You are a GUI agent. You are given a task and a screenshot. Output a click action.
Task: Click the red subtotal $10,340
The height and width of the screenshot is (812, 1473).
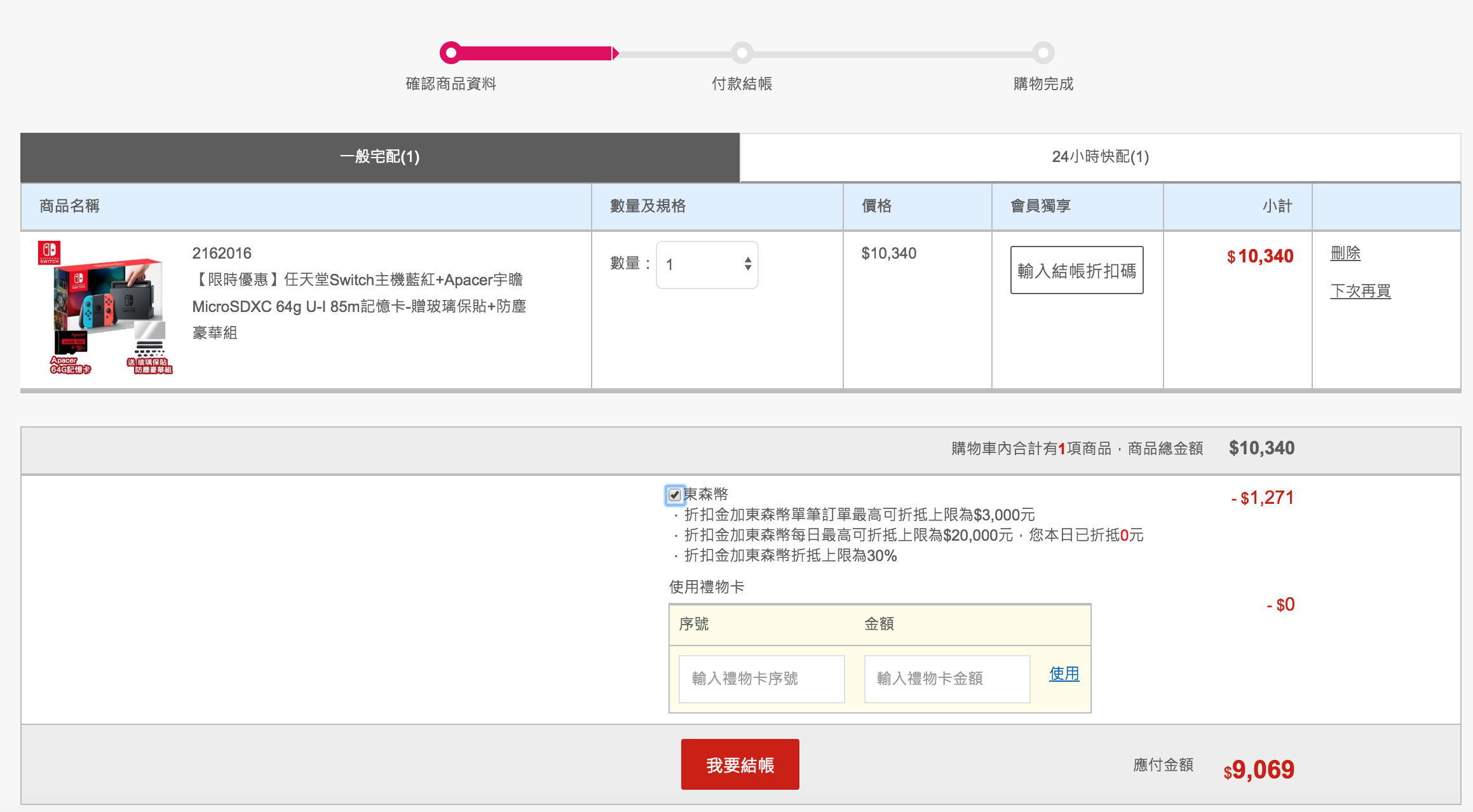1260,256
